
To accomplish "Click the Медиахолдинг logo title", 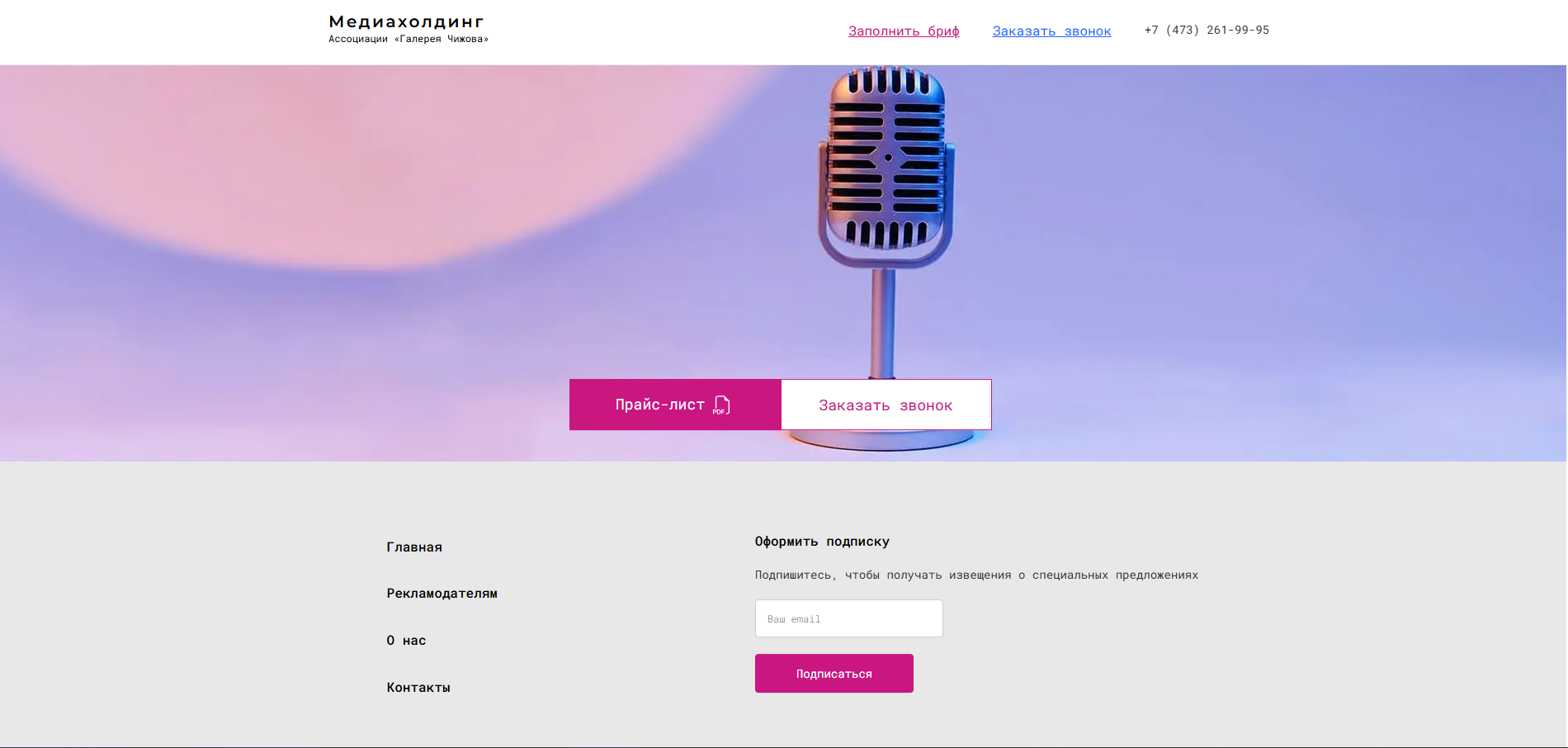I will 406,21.
